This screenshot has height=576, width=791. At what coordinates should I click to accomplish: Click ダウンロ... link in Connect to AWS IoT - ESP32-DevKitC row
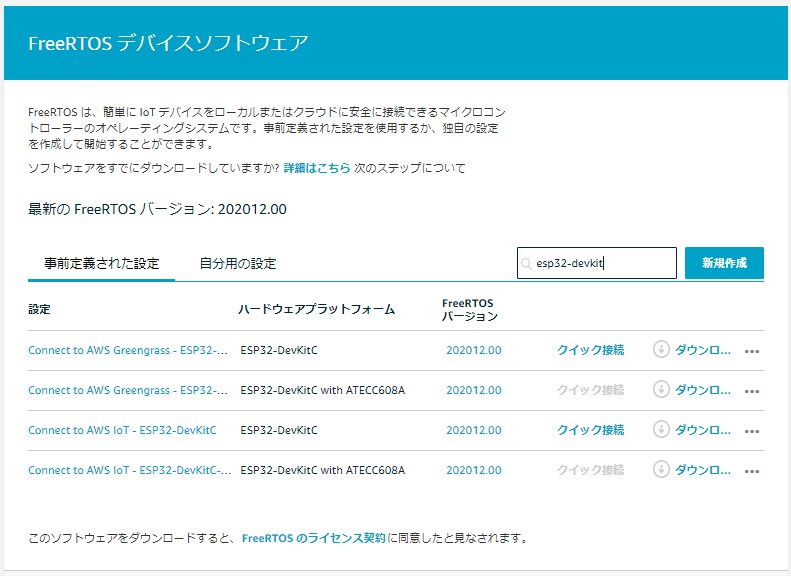(x=703, y=430)
